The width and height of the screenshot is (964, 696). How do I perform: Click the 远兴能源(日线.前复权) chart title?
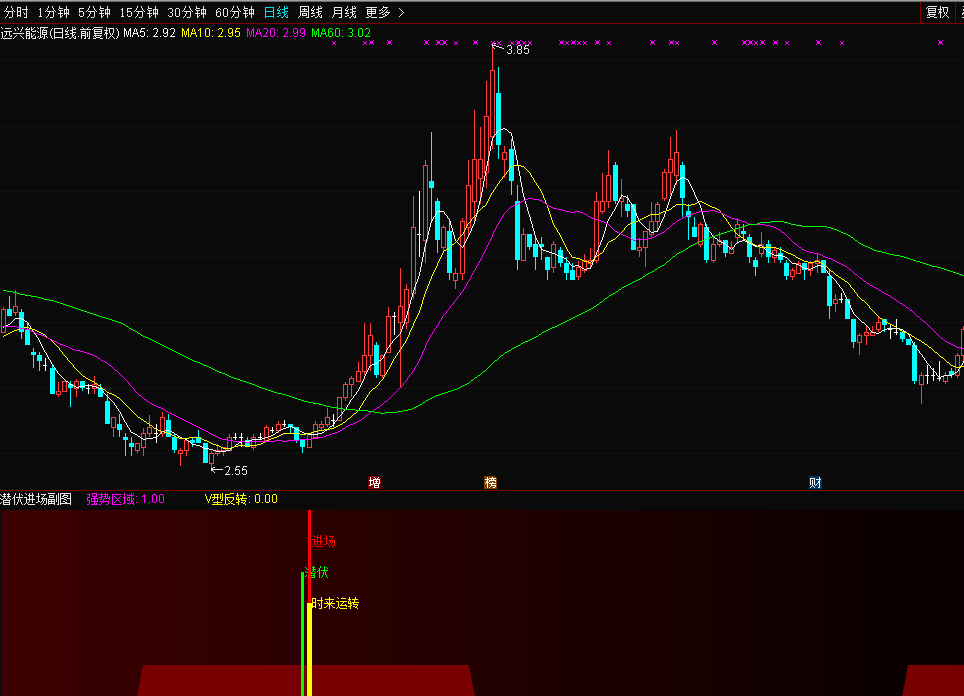tap(60, 33)
